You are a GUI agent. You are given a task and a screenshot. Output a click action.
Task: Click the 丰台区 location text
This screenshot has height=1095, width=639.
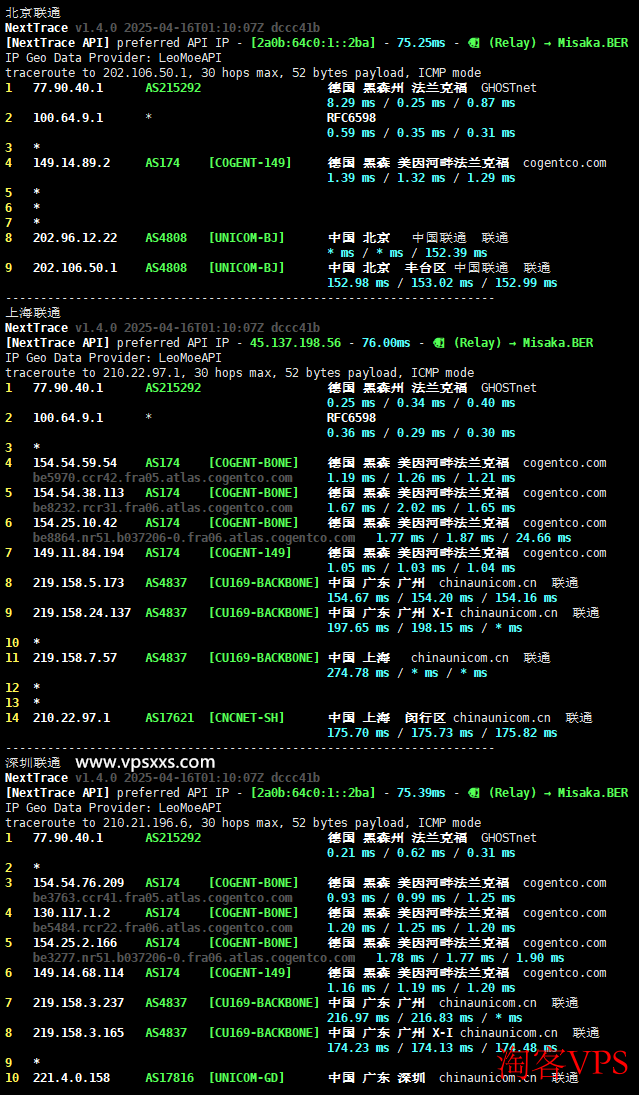[425, 267]
